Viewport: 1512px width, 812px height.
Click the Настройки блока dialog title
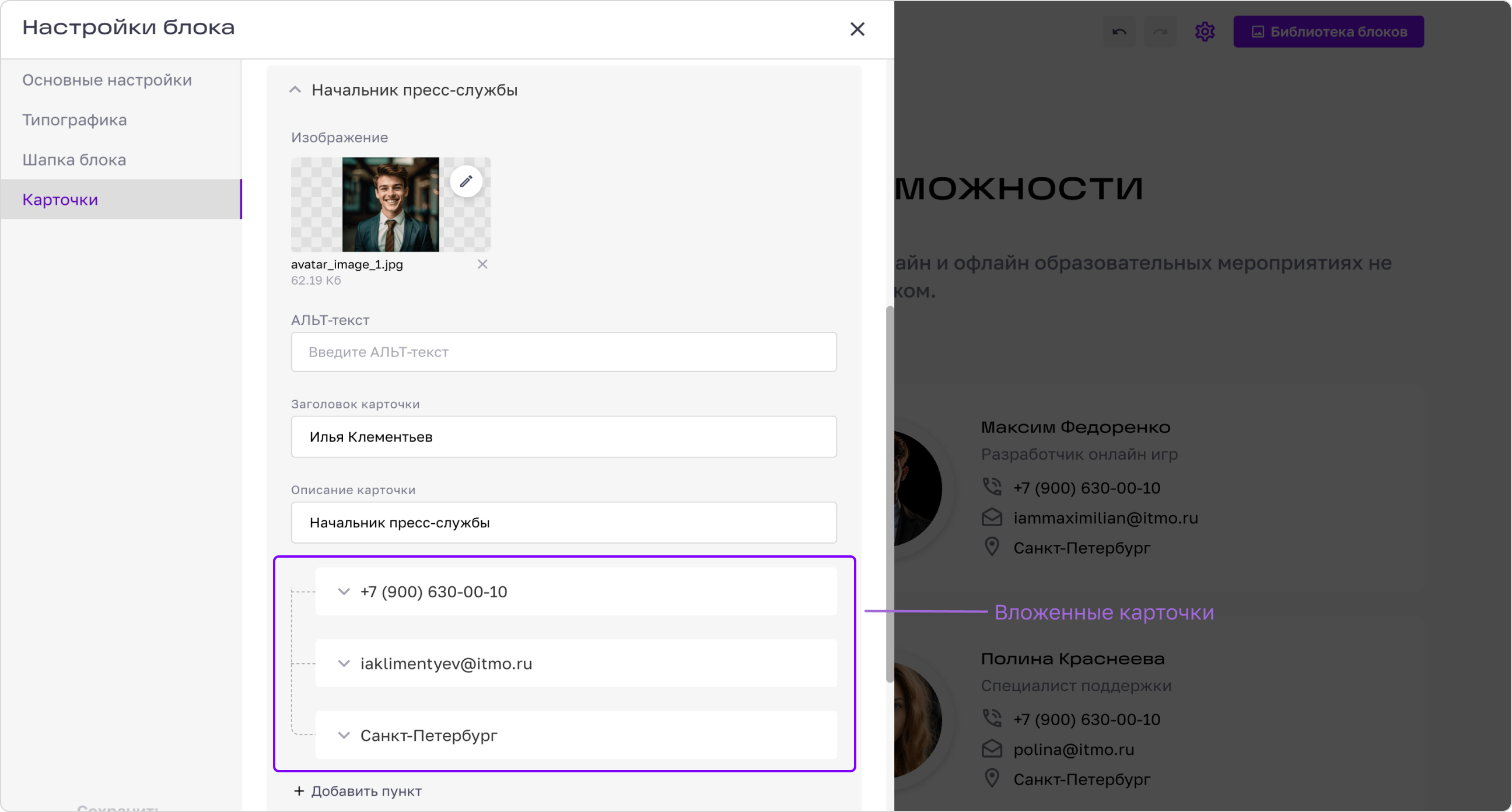point(128,27)
